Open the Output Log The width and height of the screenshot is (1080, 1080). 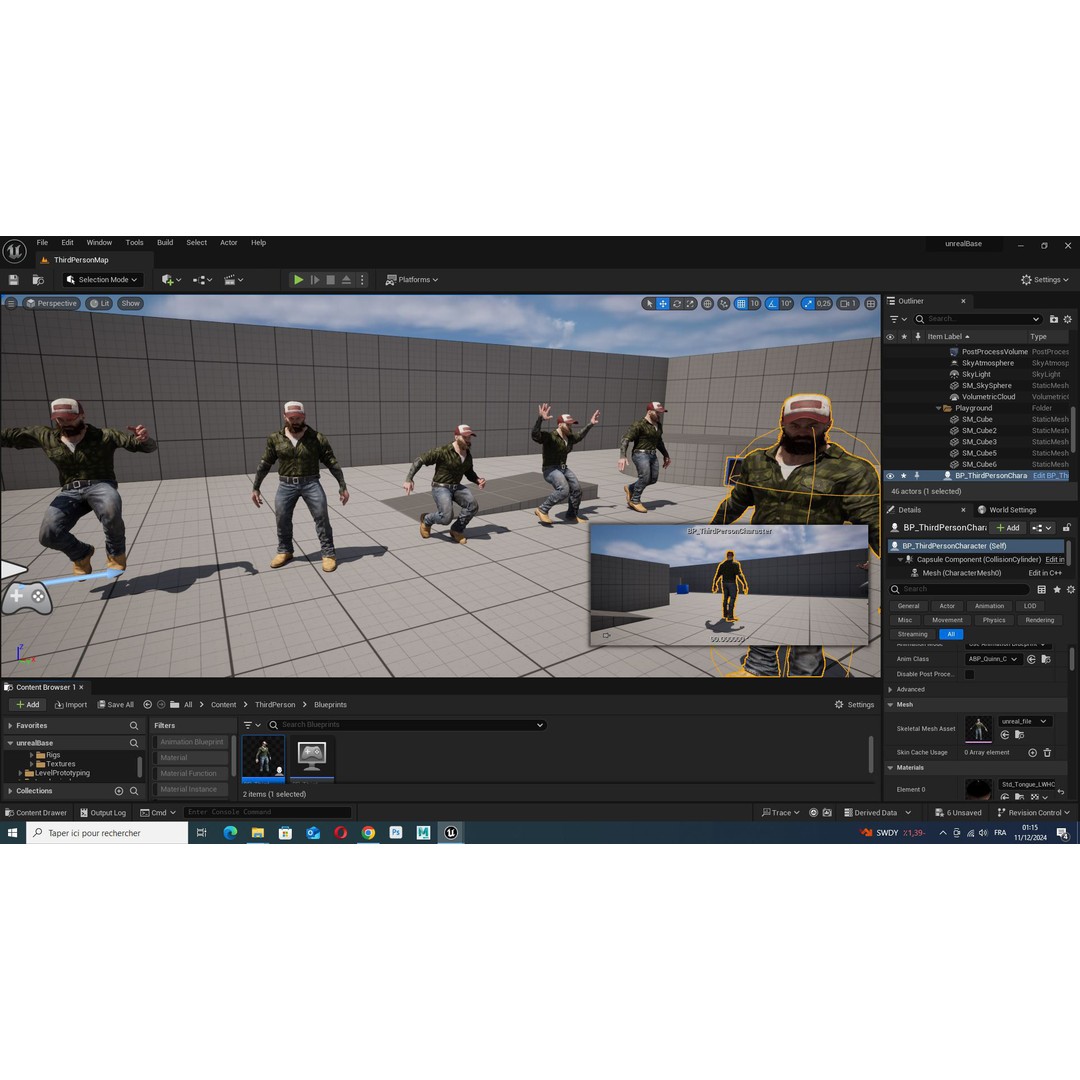coord(103,813)
